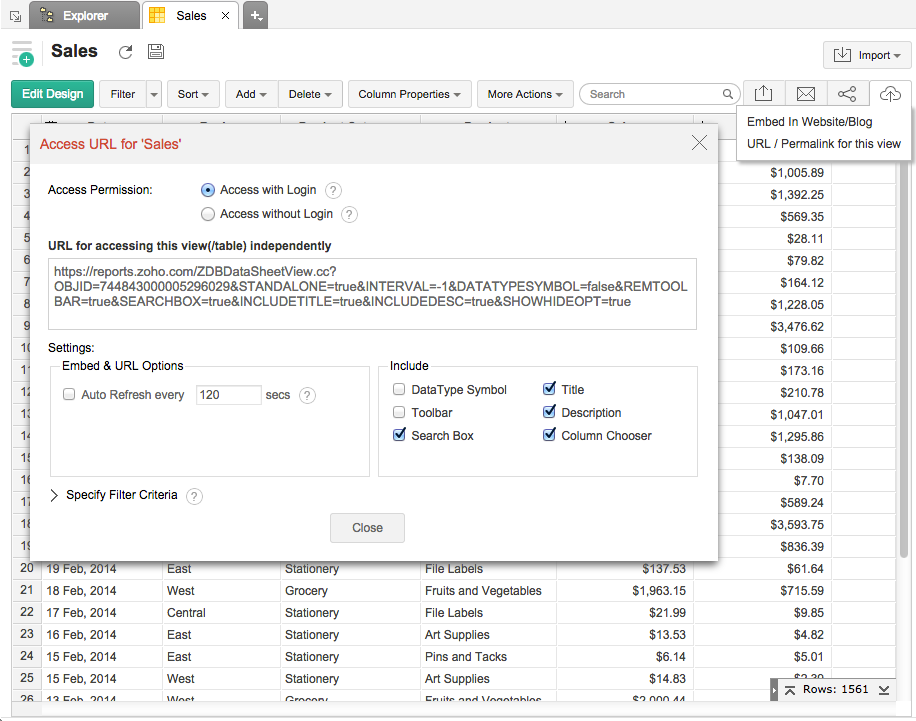Click help icon next to Access without Login
Image resolution: width=916 pixels, height=721 pixels.
click(349, 214)
